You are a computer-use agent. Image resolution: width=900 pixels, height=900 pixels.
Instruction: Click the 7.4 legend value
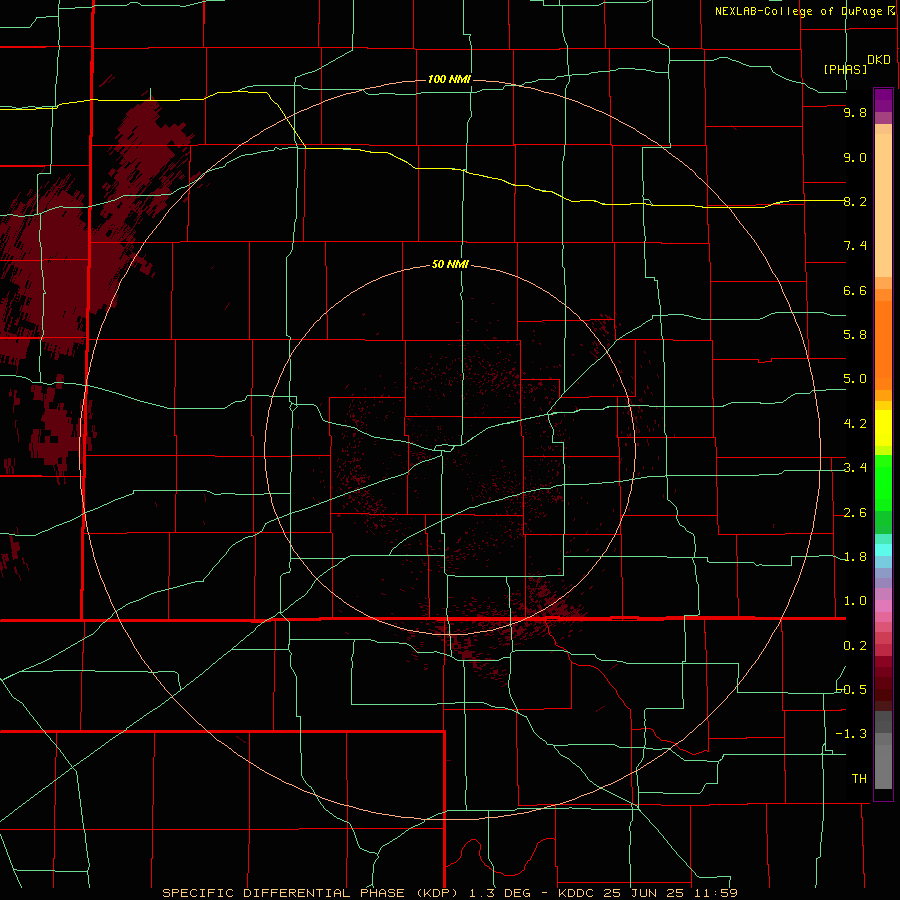click(x=855, y=246)
